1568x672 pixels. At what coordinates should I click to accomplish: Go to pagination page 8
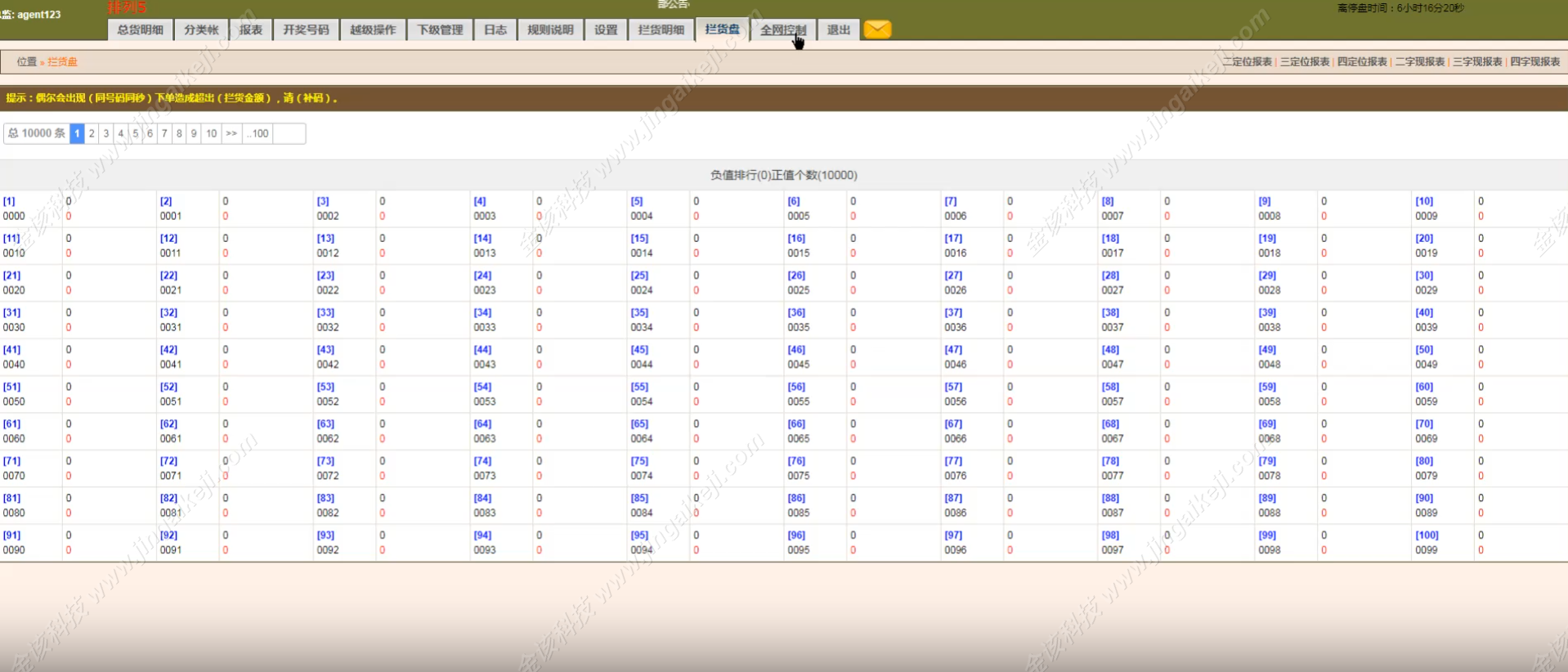tap(179, 133)
